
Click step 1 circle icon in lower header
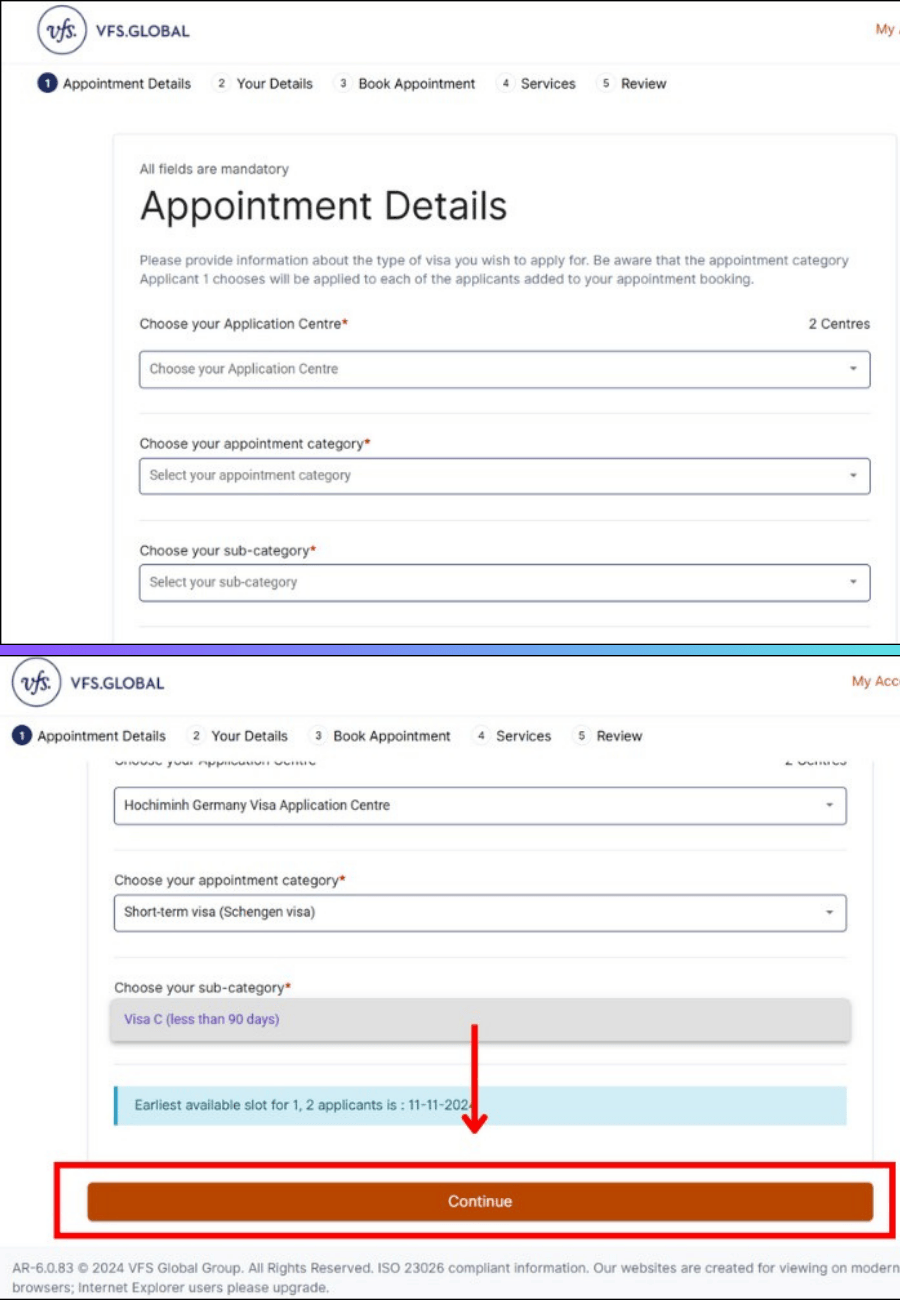[21, 736]
